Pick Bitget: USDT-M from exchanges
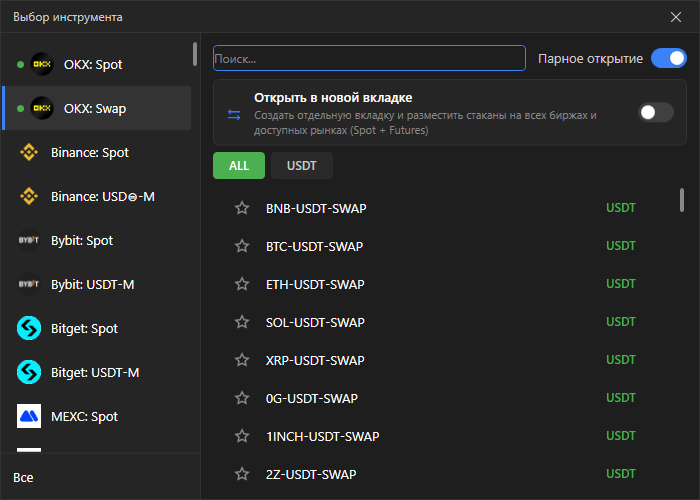 (97, 372)
